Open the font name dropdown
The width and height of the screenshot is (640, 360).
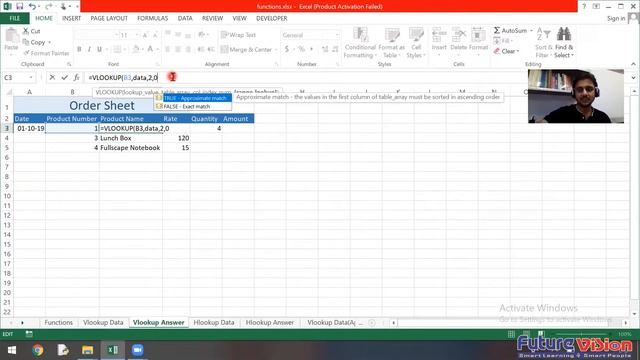point(116,35)
